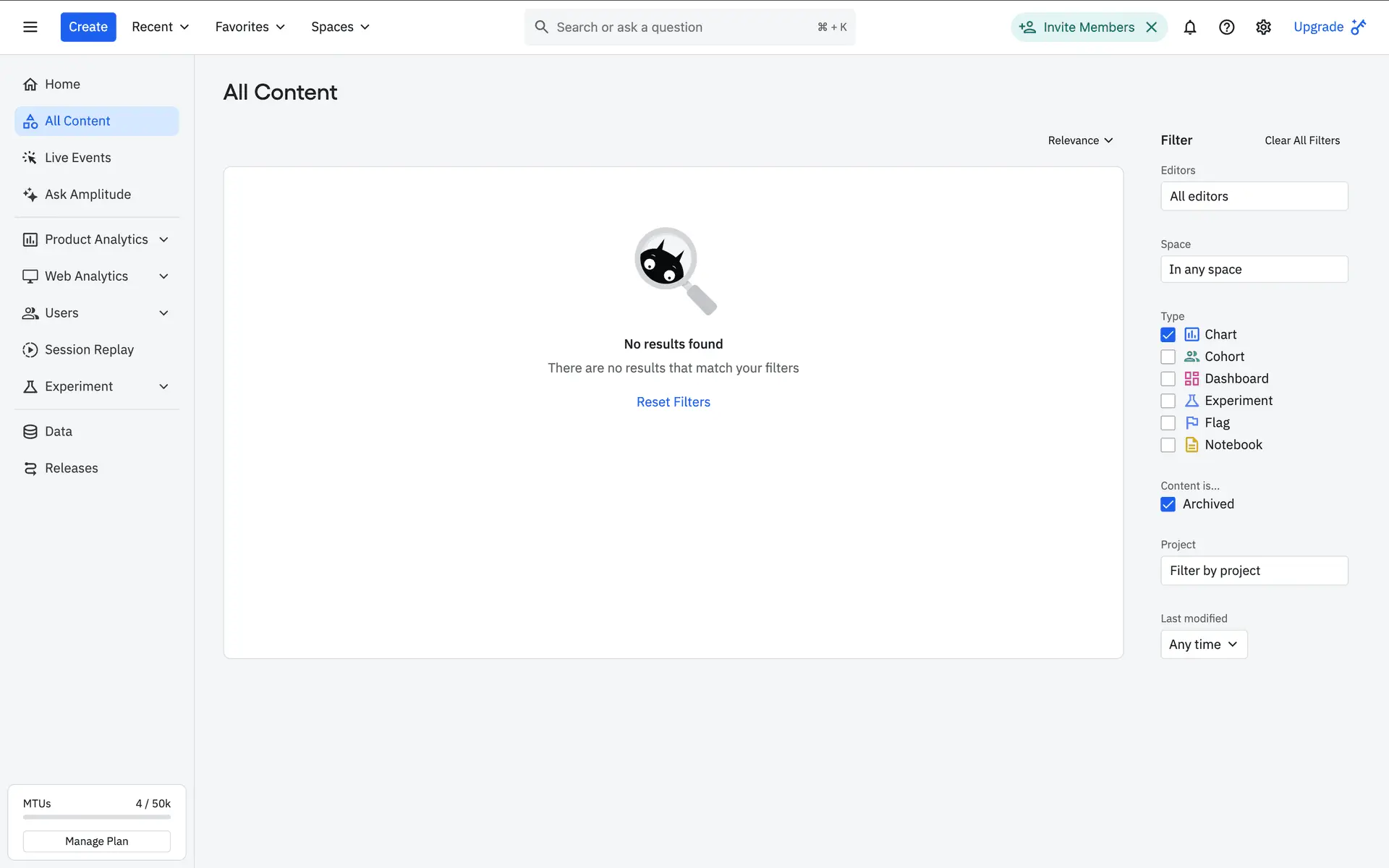Uncheck the Archived content filter
This screenshot has height=868, width=1389.
coord(1168,504)
